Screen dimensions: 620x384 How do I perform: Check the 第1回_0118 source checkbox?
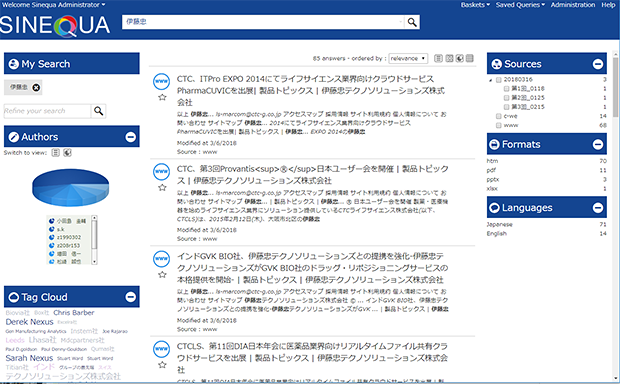[x=507, y=89]
